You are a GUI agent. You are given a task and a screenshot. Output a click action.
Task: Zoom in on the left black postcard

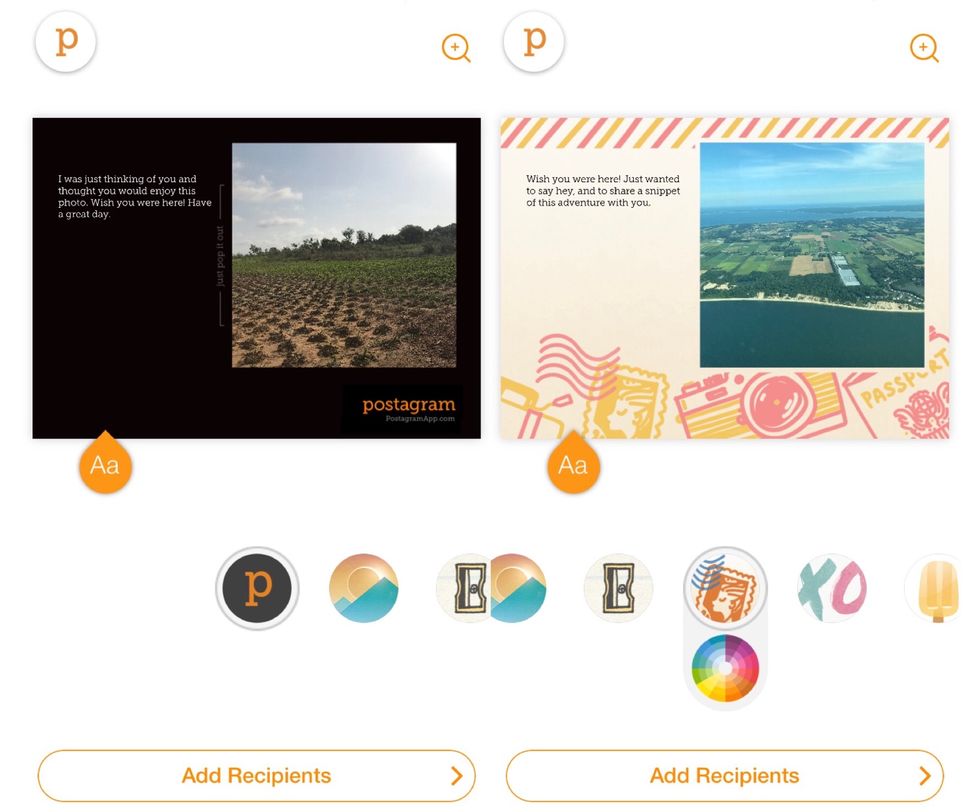[456, 48]
